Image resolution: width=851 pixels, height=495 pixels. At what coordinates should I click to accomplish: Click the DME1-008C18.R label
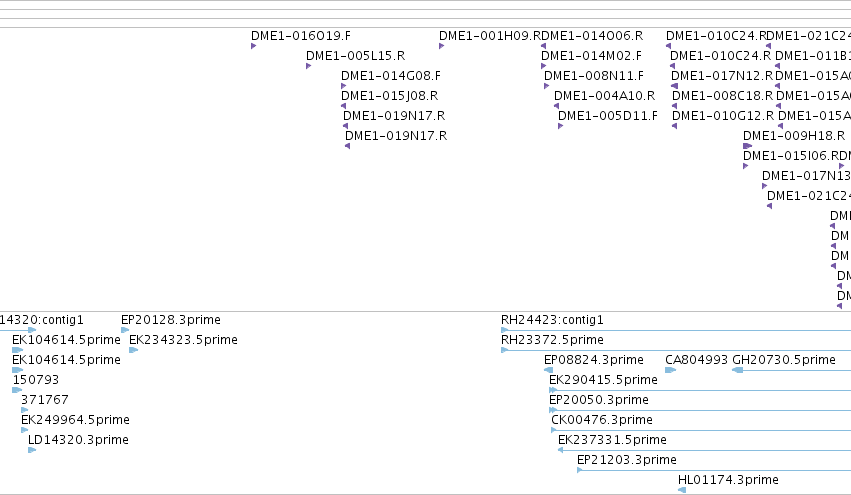pos(722,96)
